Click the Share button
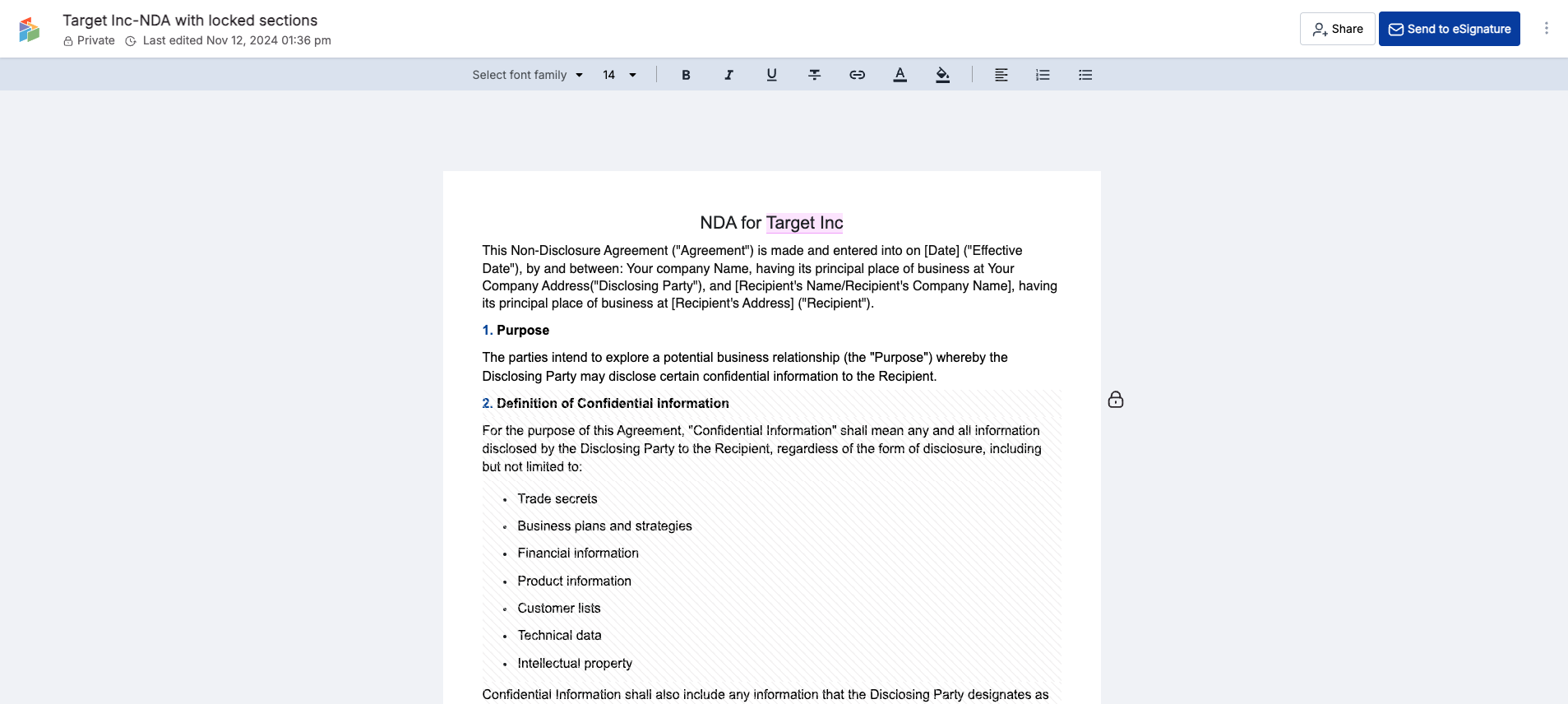 (x=1338, y=29)
